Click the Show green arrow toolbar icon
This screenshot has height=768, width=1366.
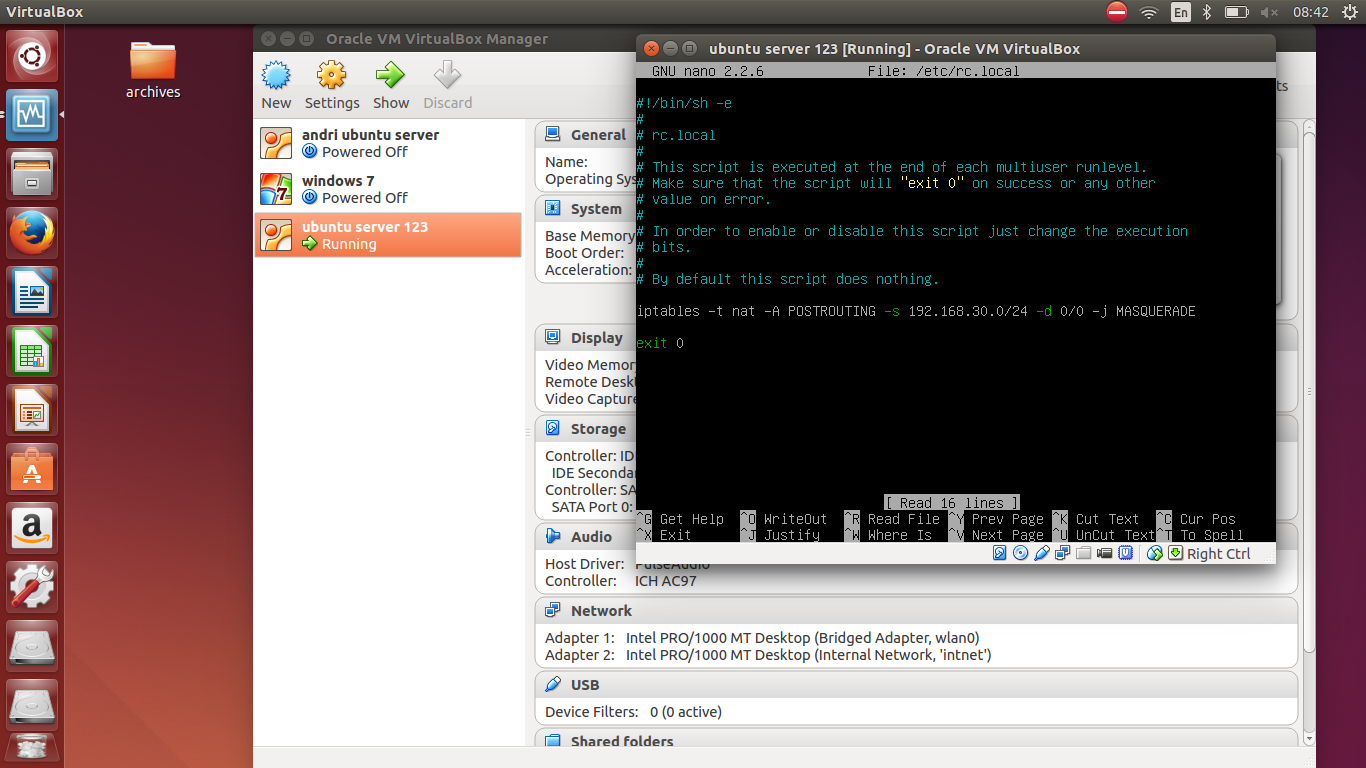point(390,76)
